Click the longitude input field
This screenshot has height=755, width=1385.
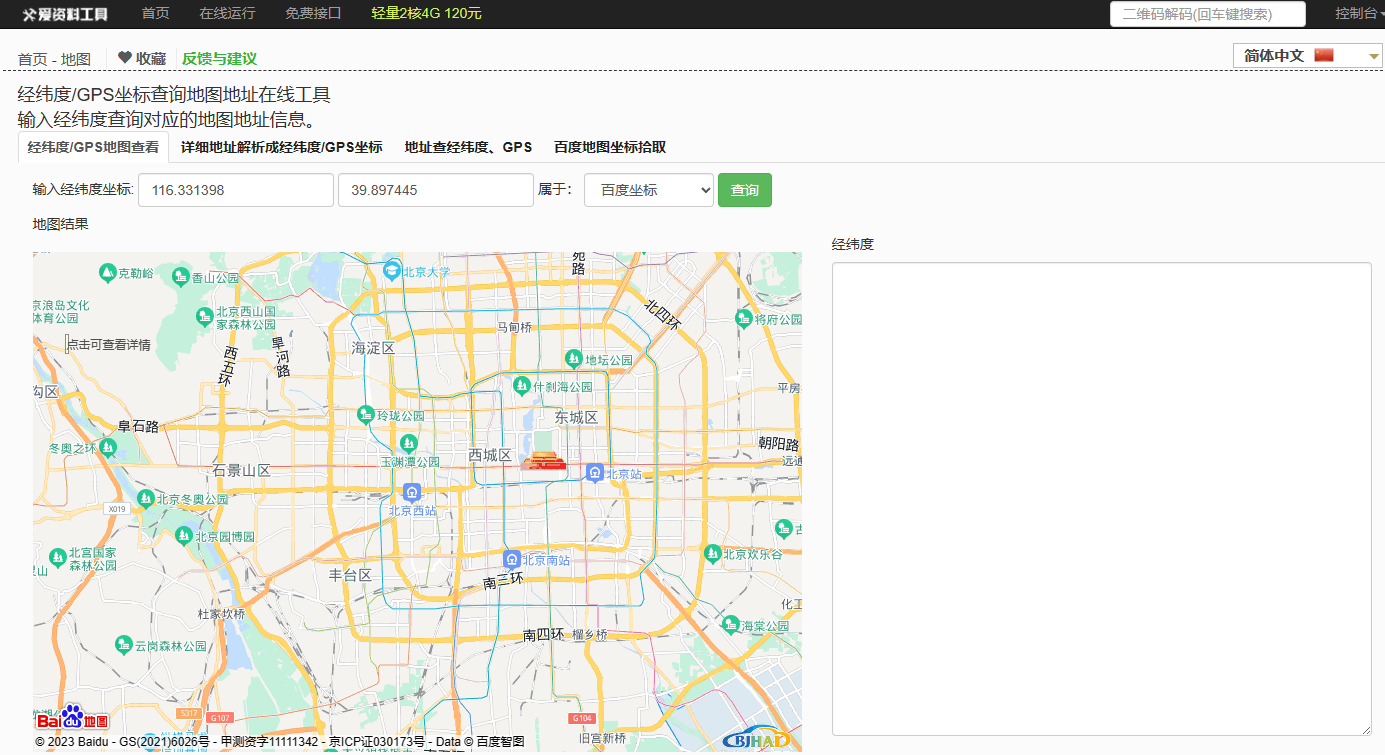(235, 190)
